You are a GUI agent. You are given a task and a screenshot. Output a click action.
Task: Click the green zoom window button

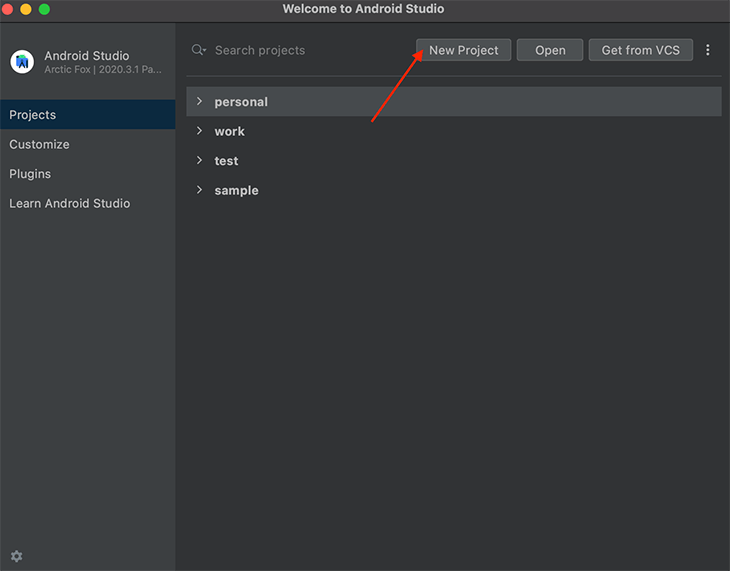tap(44, 9)
